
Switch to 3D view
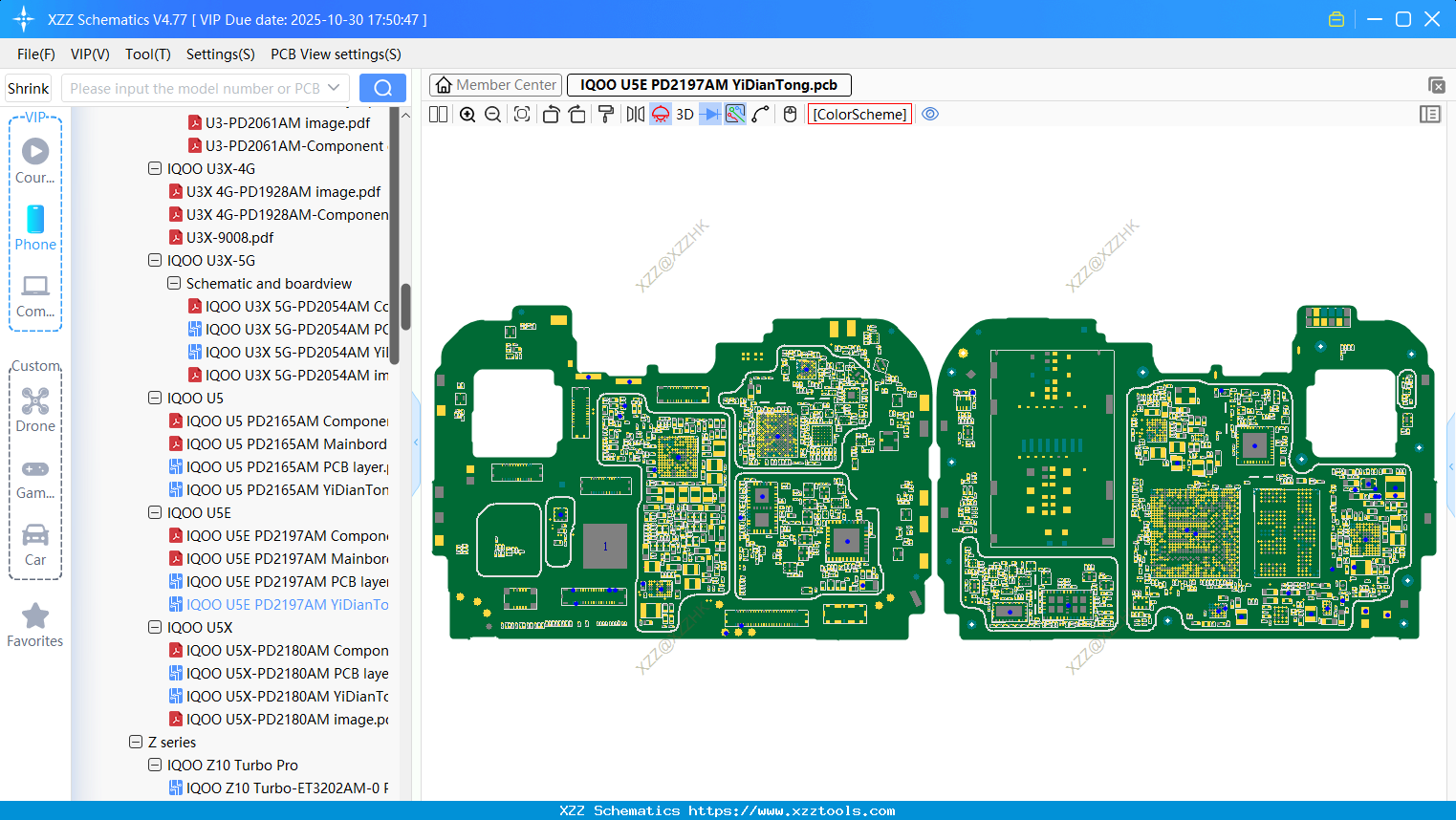tap(685, 114)
